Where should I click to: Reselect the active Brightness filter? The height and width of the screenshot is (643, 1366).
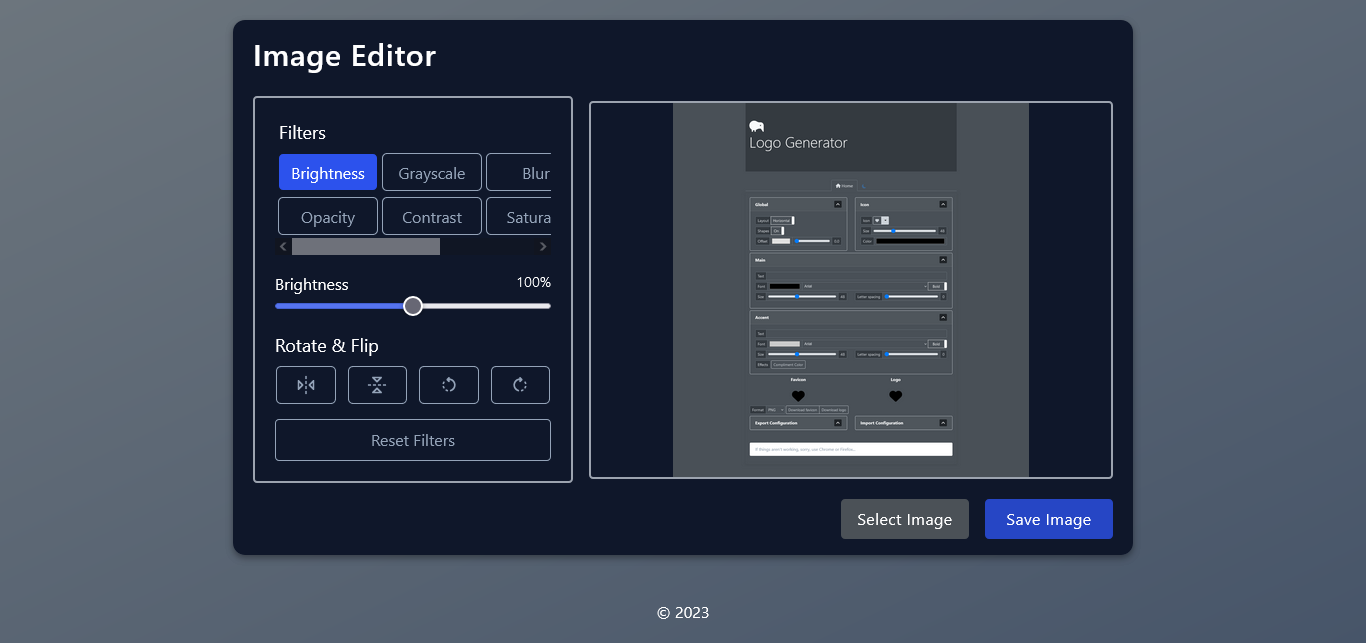click(327, 172)
